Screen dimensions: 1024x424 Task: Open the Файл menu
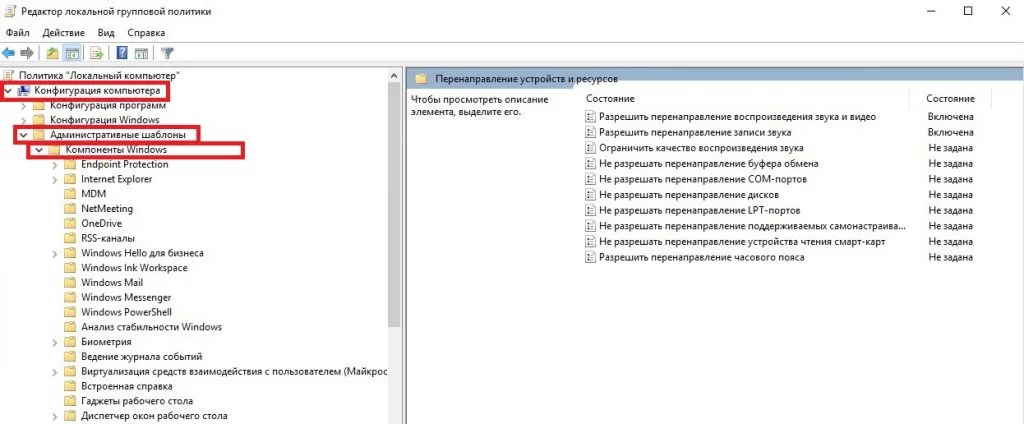[x=18, y=33]
